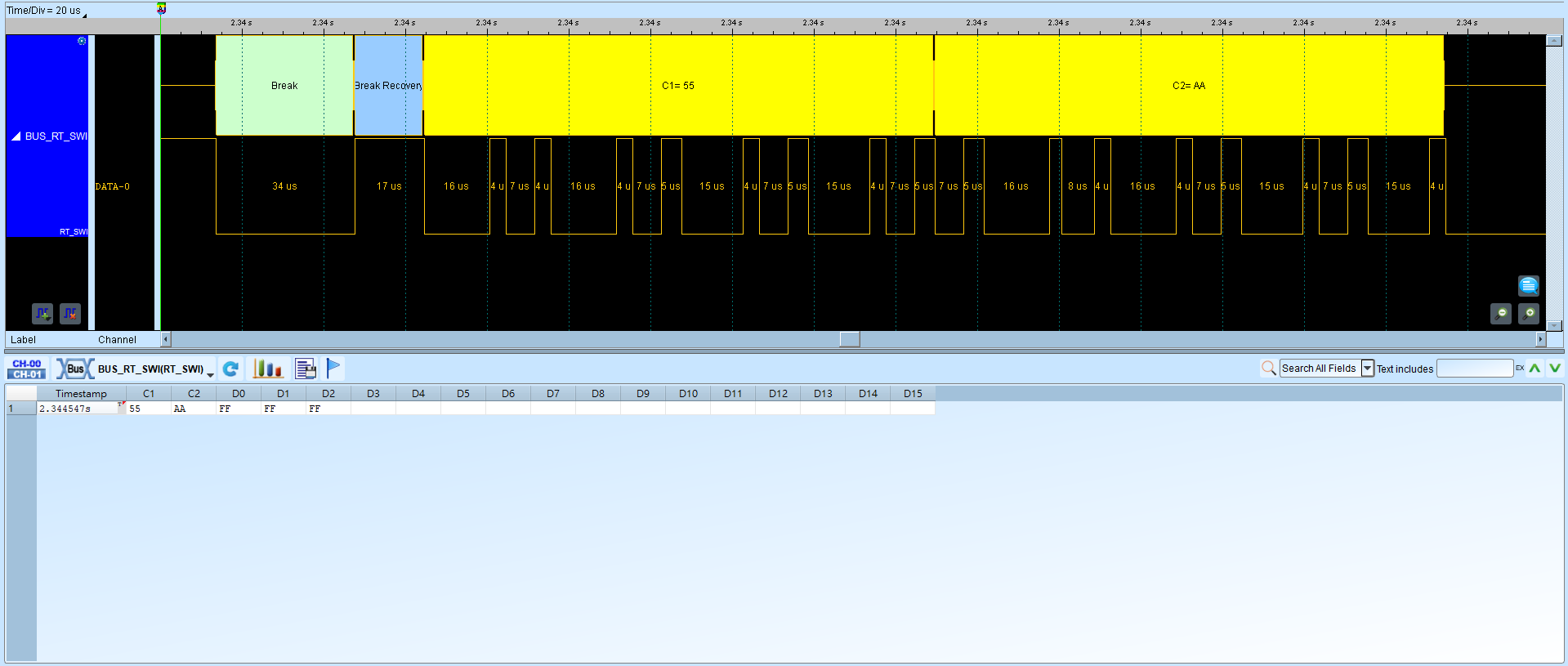The width and height of the screenshot is (1568, 666).
Task: Click the add bus/signal icon
Action: tap(42, 313)
